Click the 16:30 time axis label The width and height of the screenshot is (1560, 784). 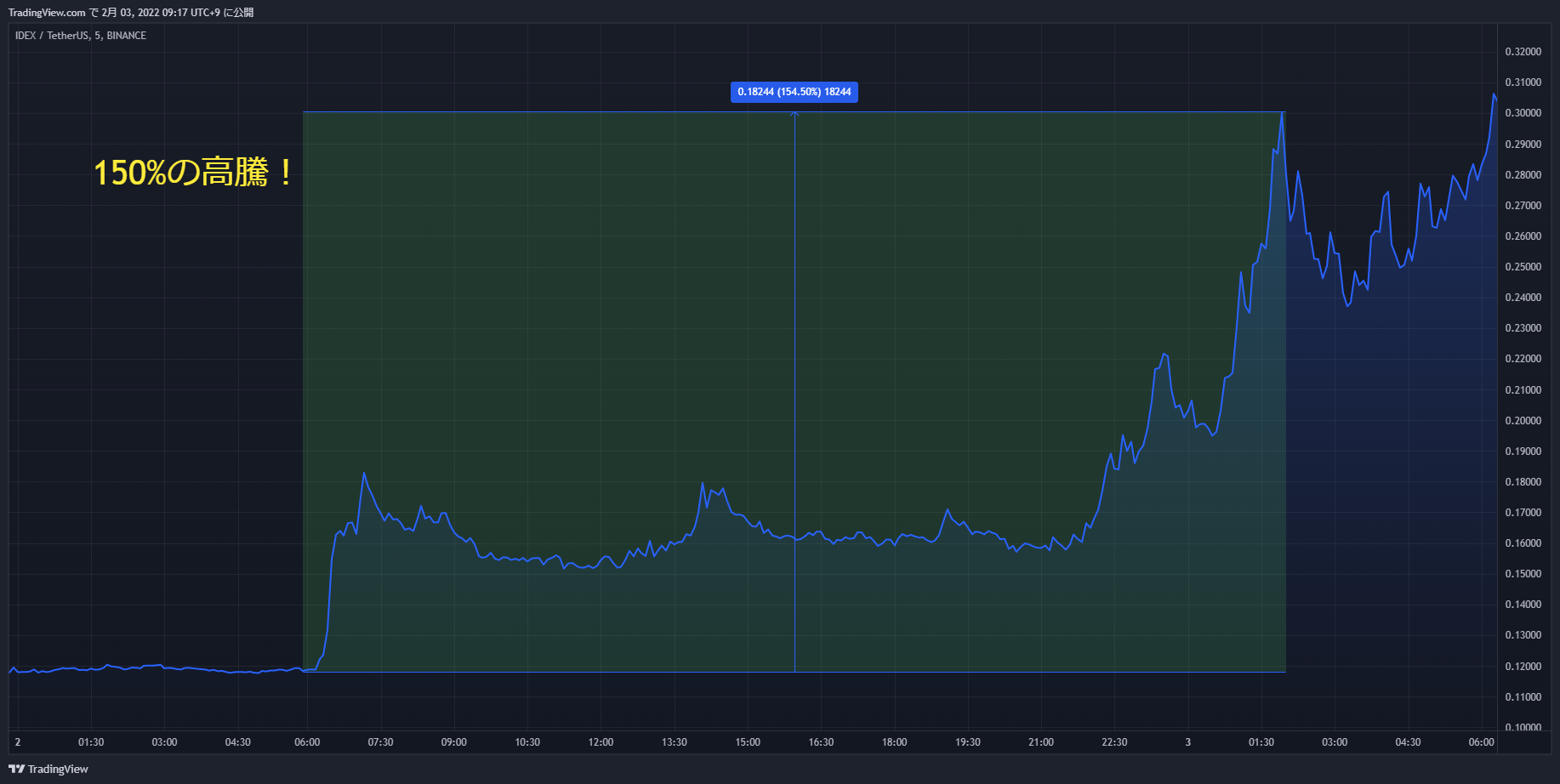click(821, 742)
